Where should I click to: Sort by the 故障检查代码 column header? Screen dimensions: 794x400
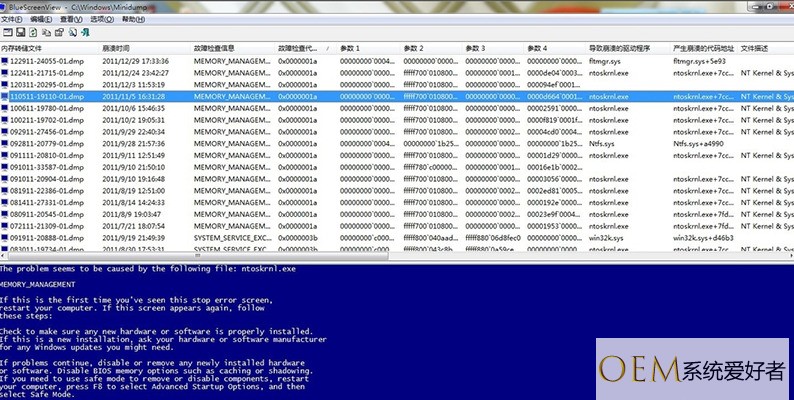(x=305, y=49)
